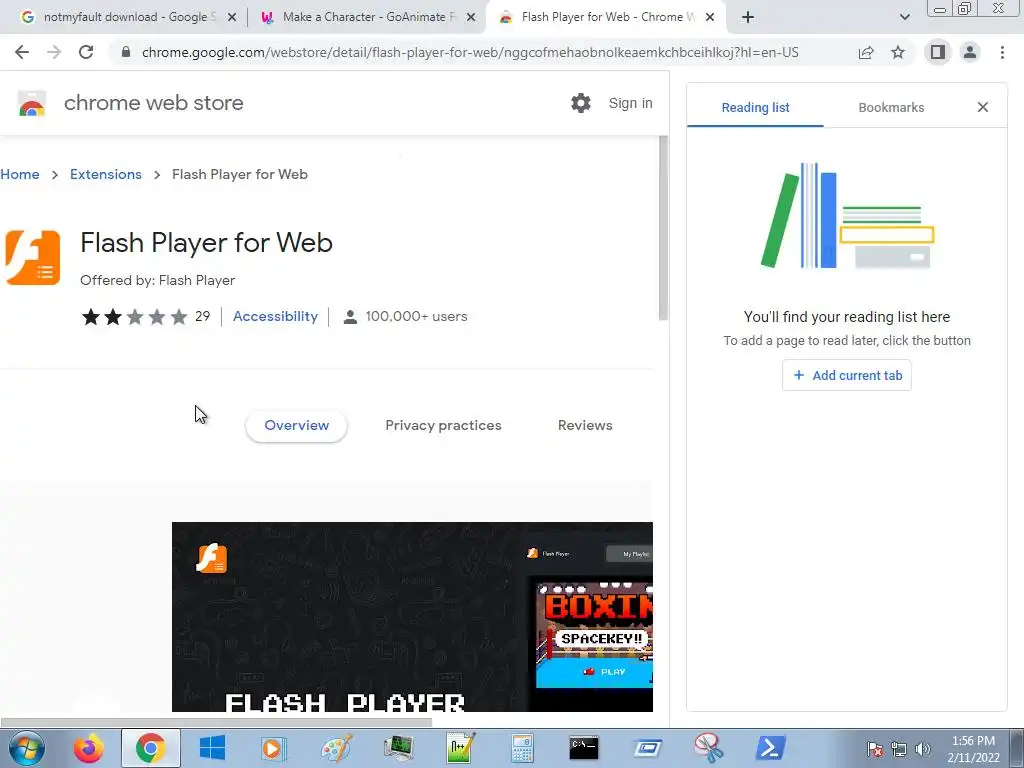Open Paint from the taskbar
The height and width of the screenshot is (768, 1024).
(336, 748)
